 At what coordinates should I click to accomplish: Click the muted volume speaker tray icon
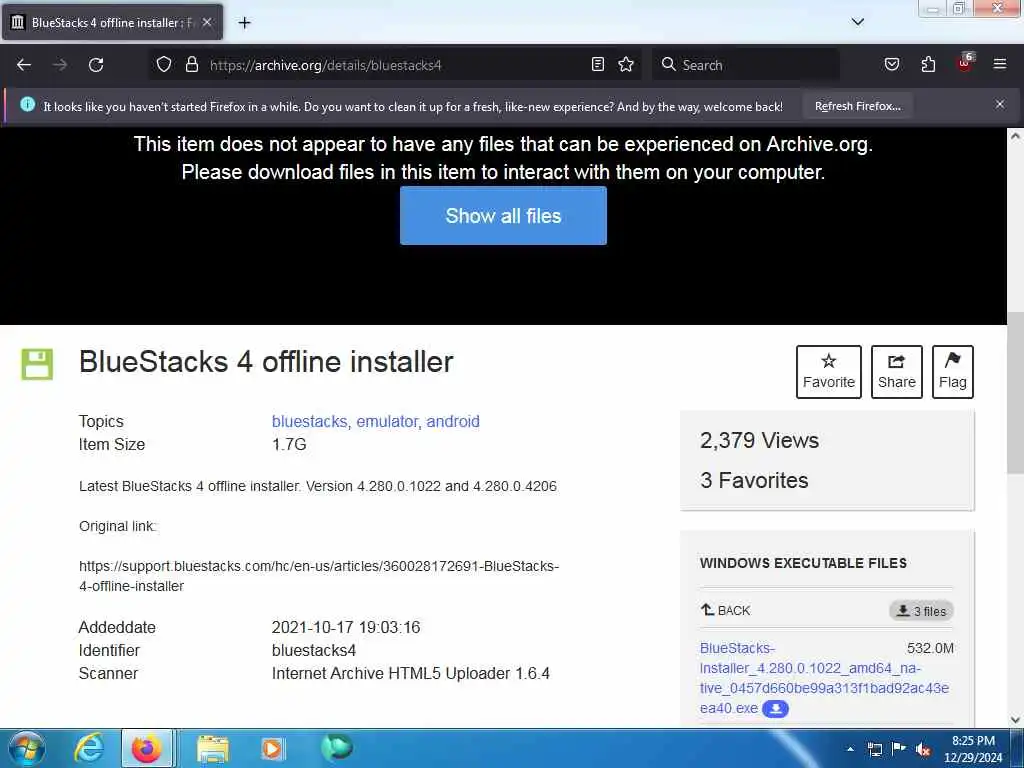pos(923,750)
